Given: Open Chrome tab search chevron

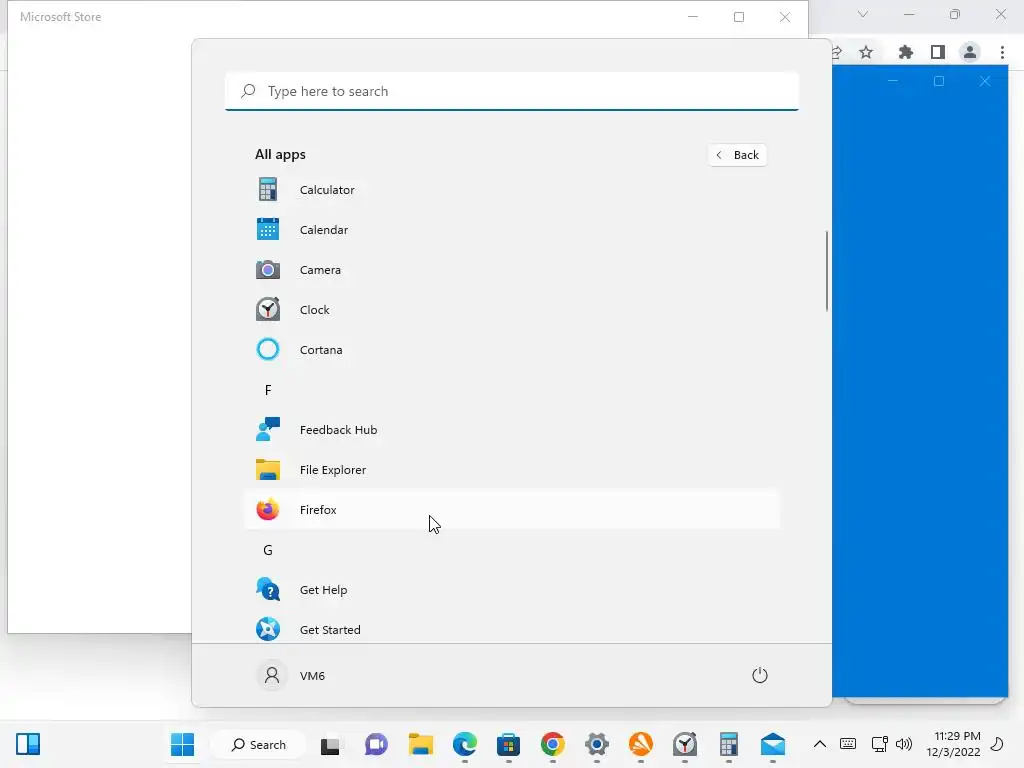Looking at the screenshot, I should click(863, 14).
